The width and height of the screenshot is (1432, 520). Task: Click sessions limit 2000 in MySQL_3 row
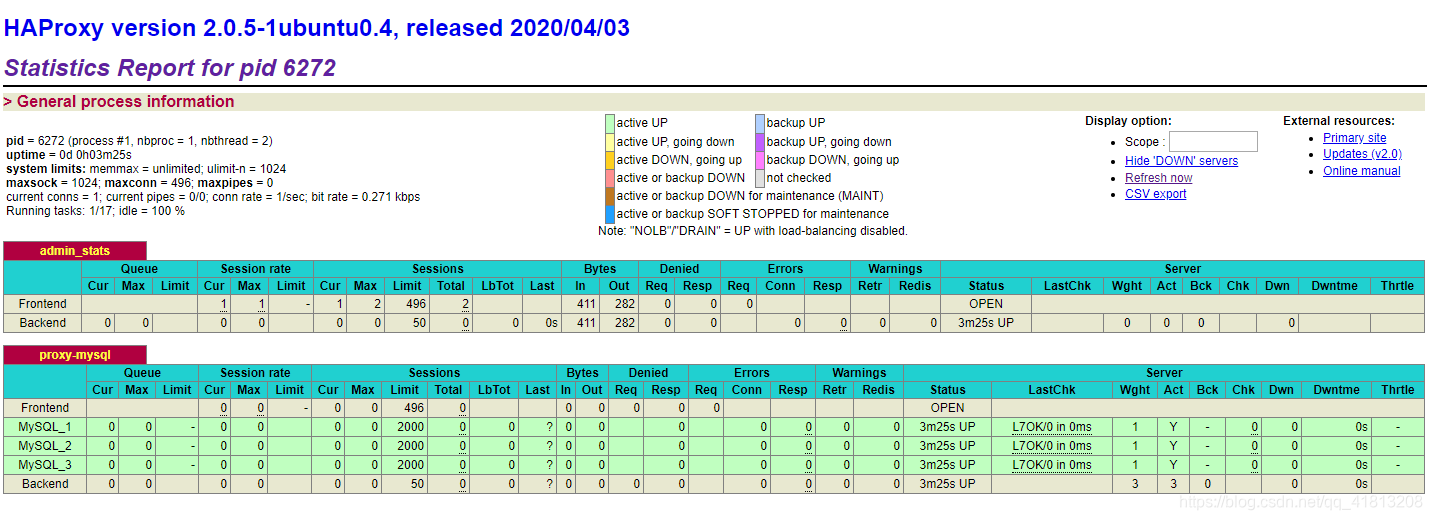click(411, 465)
